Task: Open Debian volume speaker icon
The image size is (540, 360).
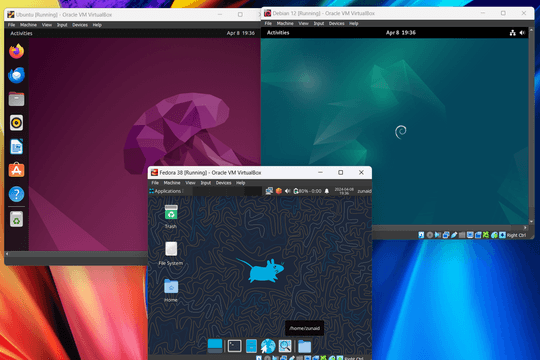Action: pyautogui.click(x=522, y=33)
